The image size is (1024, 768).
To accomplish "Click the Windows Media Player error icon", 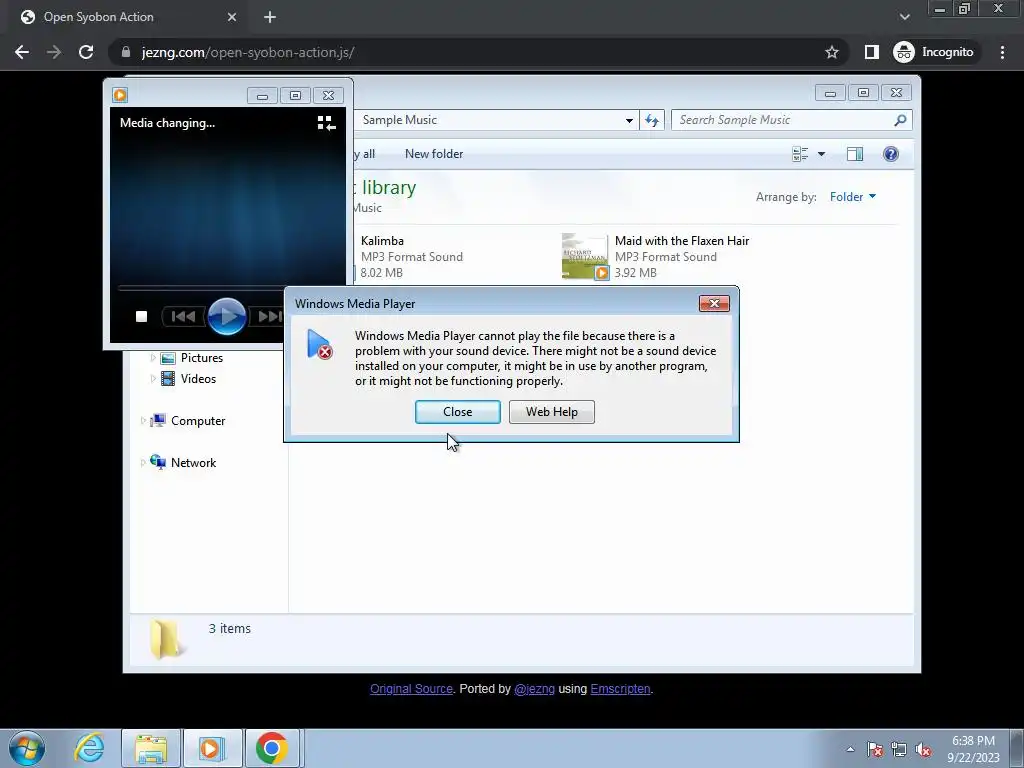I will tap(319, 344).
